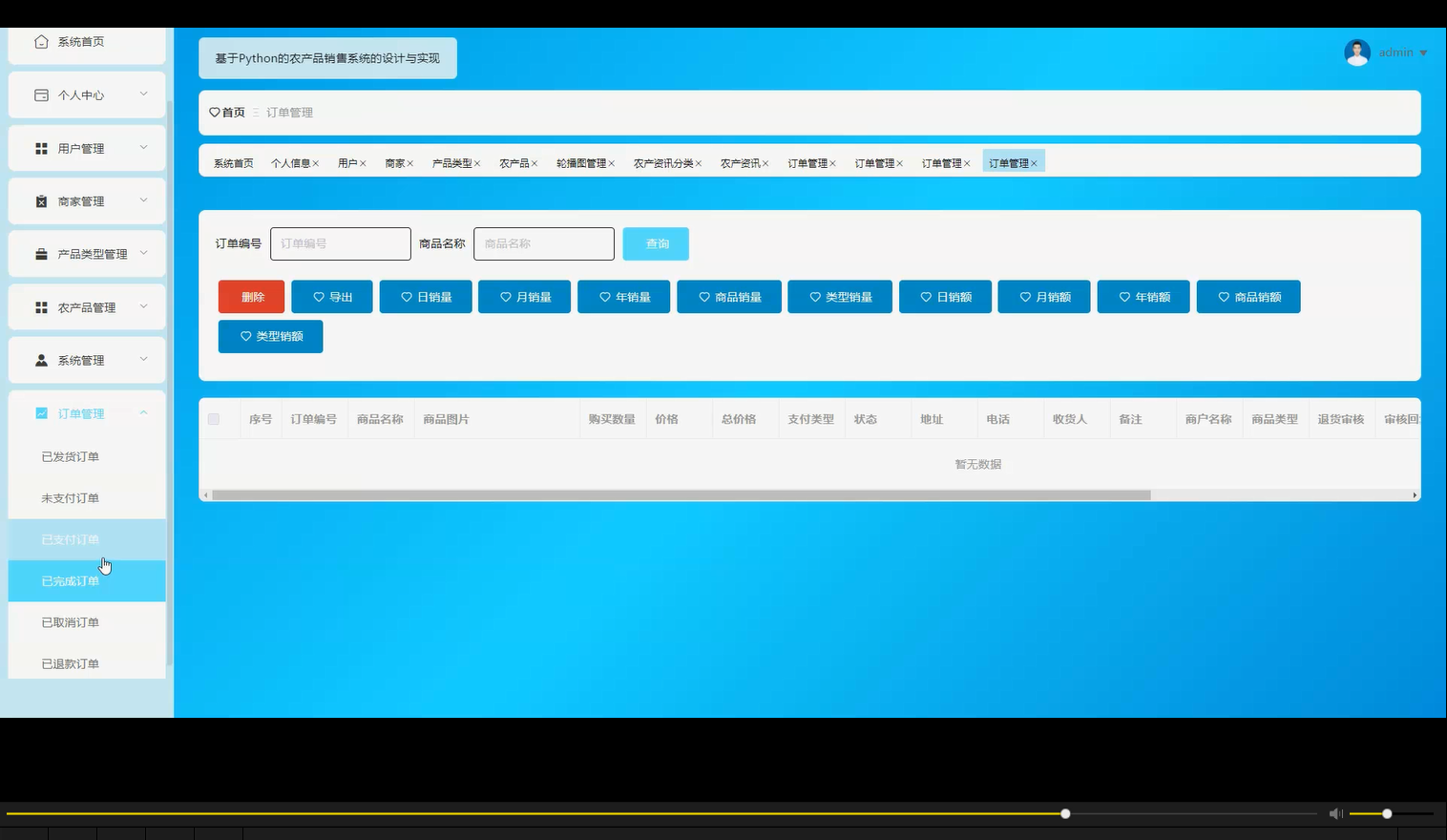This screenshot has height=840, width=1447.
Task: Click the 用户管理 grid icon in sidebar
Action: [41, 147]
